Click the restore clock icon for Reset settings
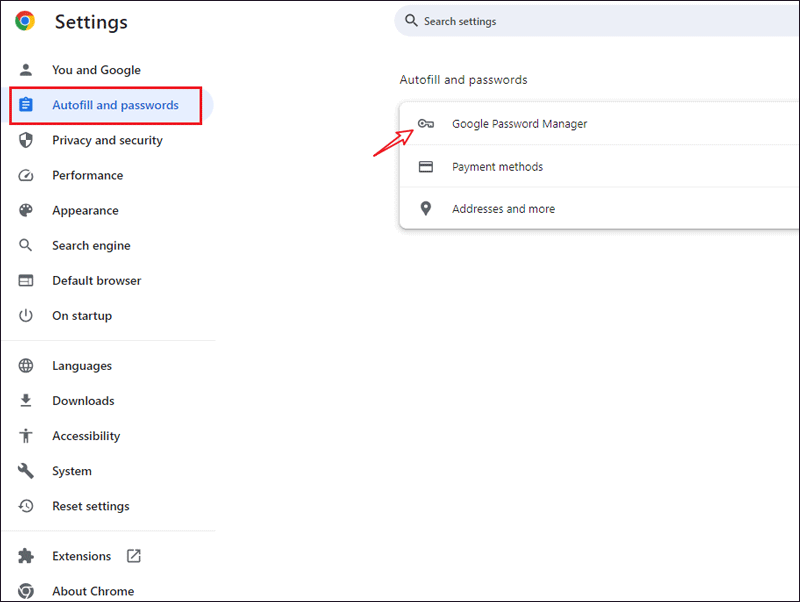 [x=26, y=506]
